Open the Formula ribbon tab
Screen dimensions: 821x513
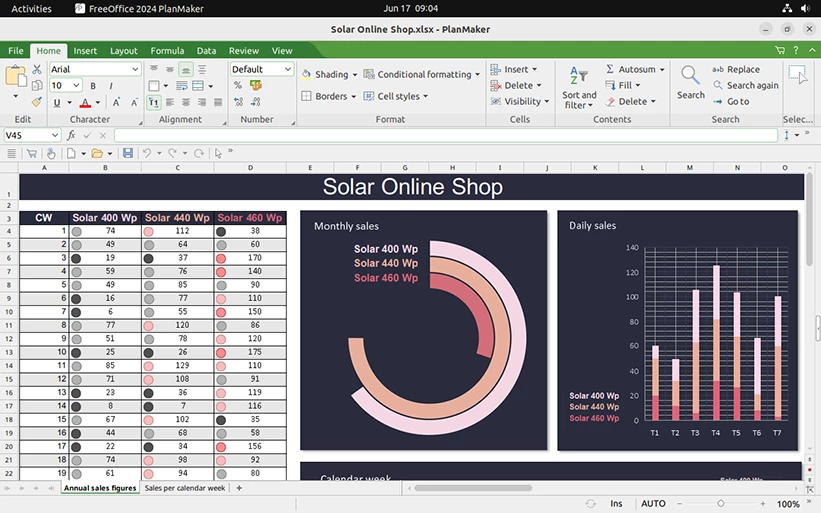coord(167,51)
